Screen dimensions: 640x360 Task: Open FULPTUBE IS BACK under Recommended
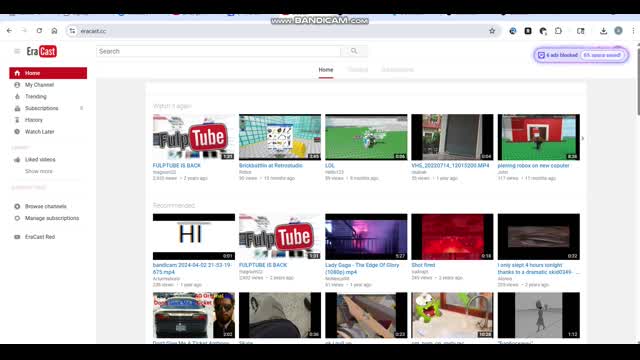[x=263, y=265]
